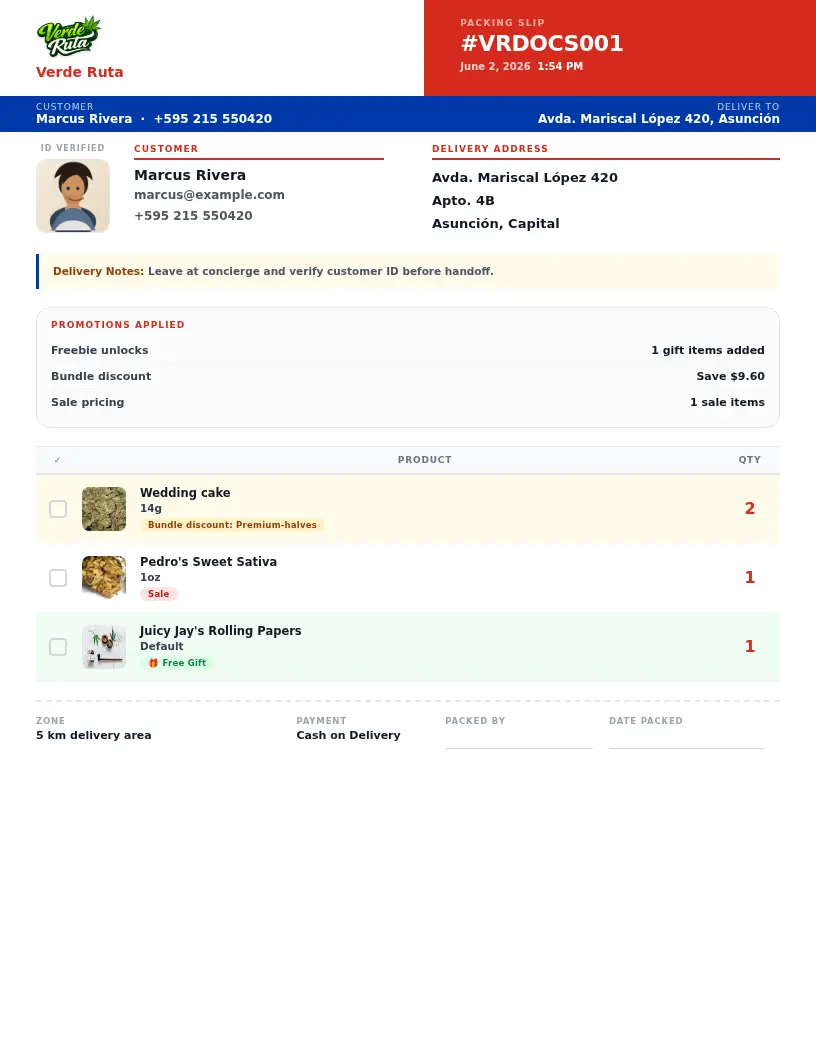Open the Pedro's Sweet Sativa thumbnail

pyautogui.click(x=104, y=578)
